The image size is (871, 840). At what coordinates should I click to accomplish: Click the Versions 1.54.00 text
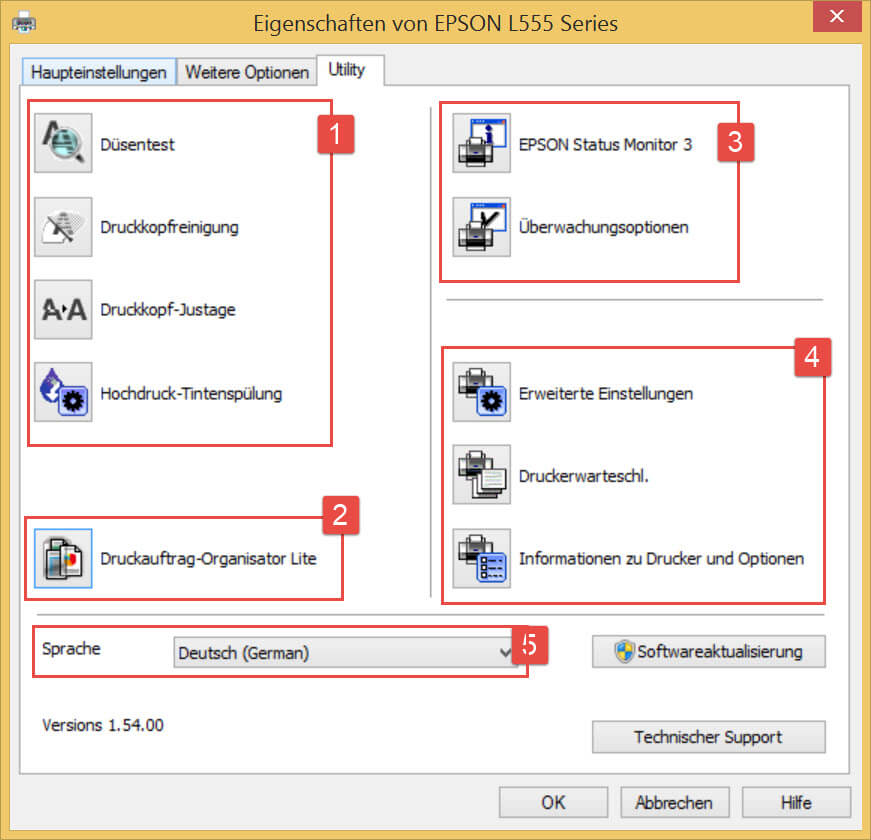pyautogui.click(x=103, y=725)
